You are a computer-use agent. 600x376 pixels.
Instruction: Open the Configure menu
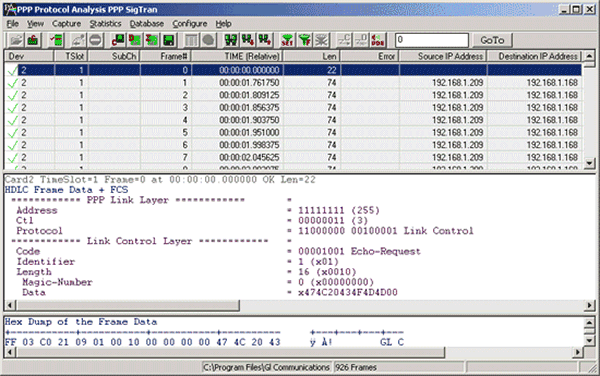coord(189,24)
